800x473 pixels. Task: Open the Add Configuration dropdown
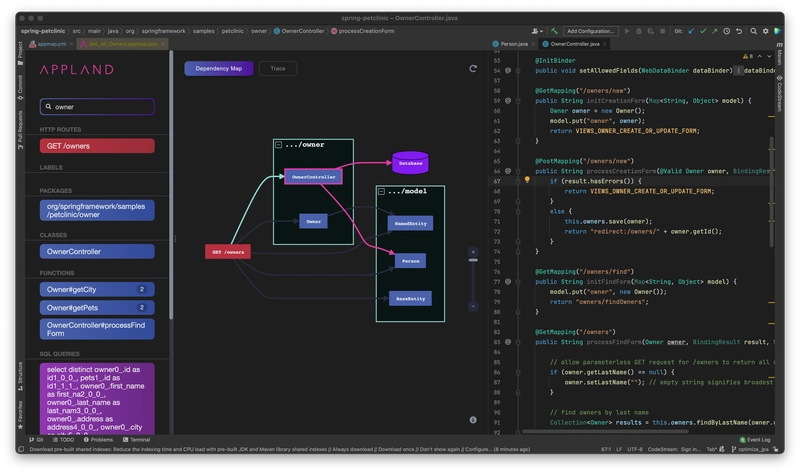pos(592,31)
